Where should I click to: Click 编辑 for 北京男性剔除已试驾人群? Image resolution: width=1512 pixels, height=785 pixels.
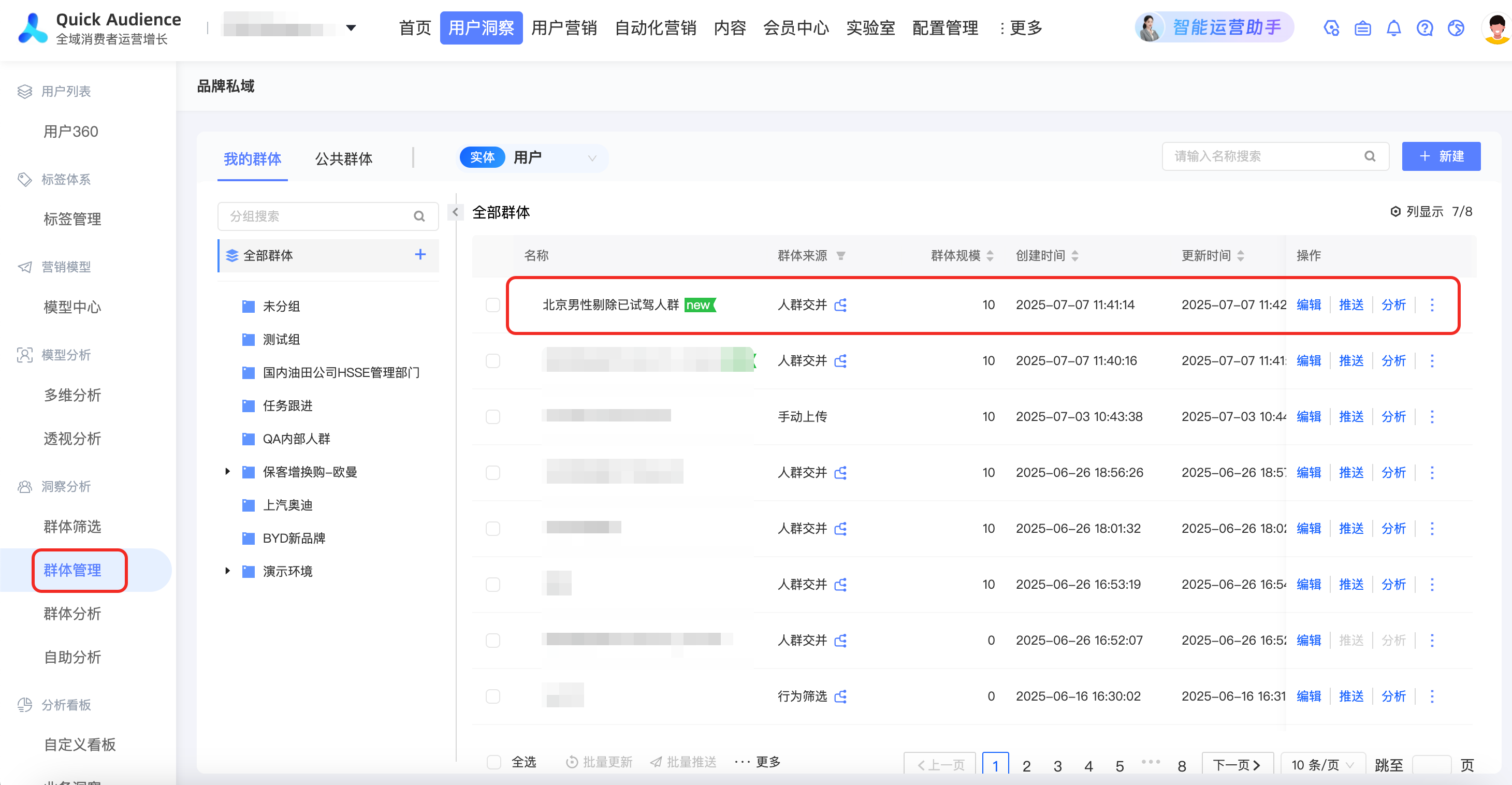coord(1309,304)
